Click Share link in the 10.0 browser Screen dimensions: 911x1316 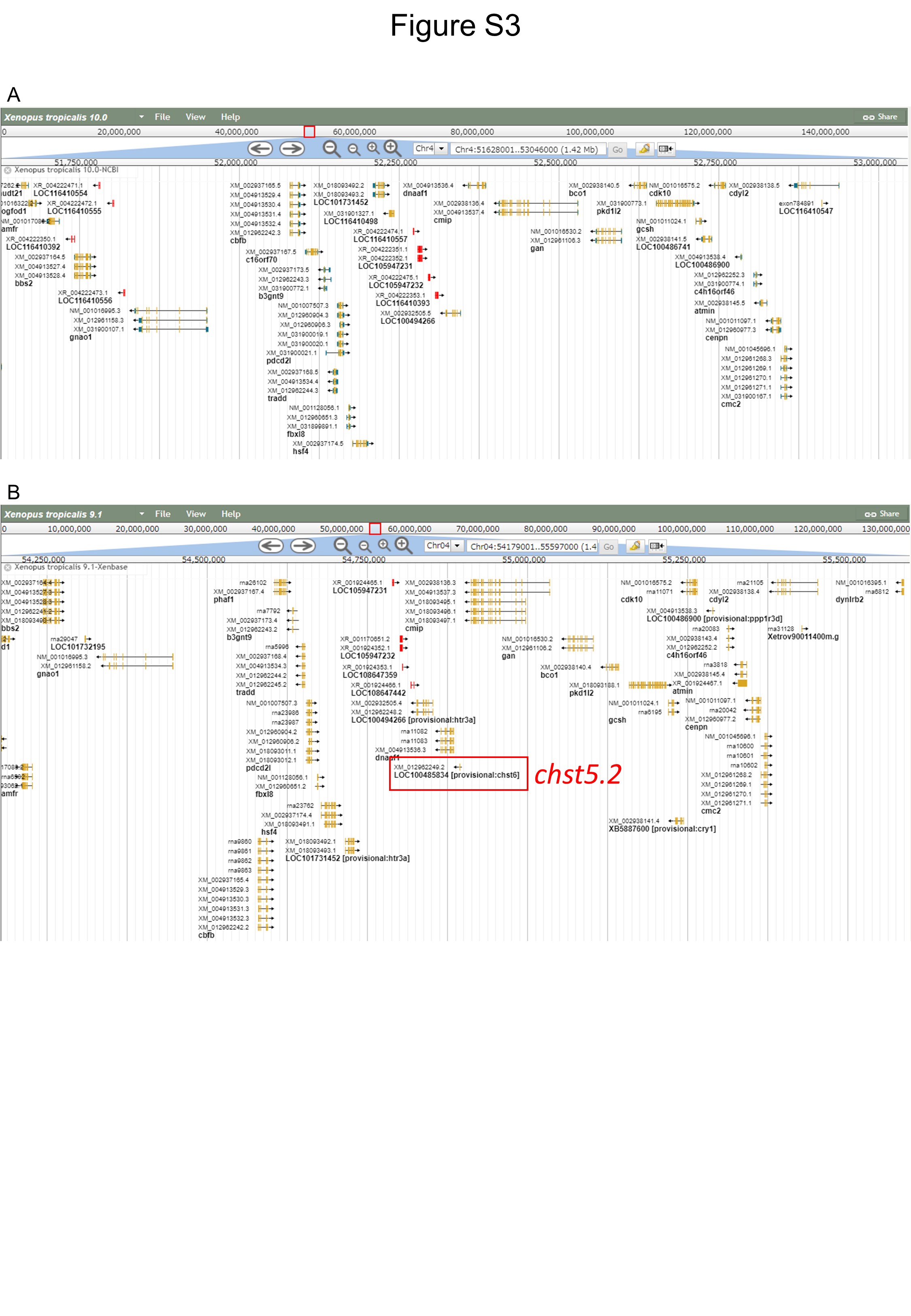880,117
